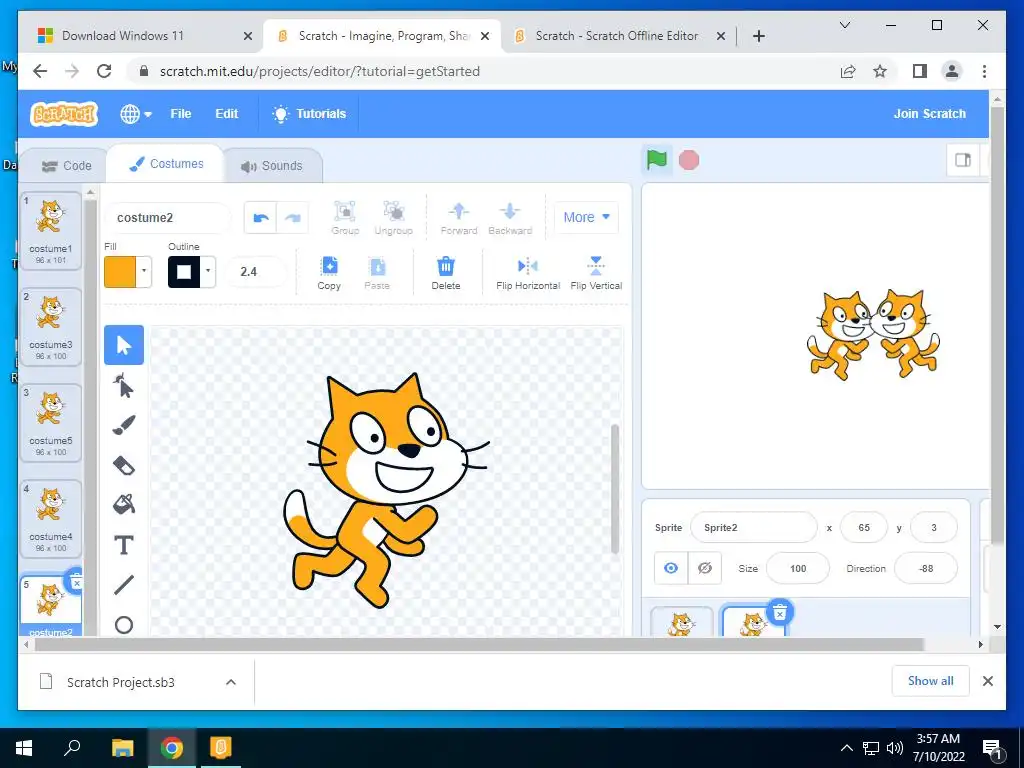This screenshot has width=1024, height=768.
Task: Select the costume3 thumbnail
Action: [x=51, y=327]
